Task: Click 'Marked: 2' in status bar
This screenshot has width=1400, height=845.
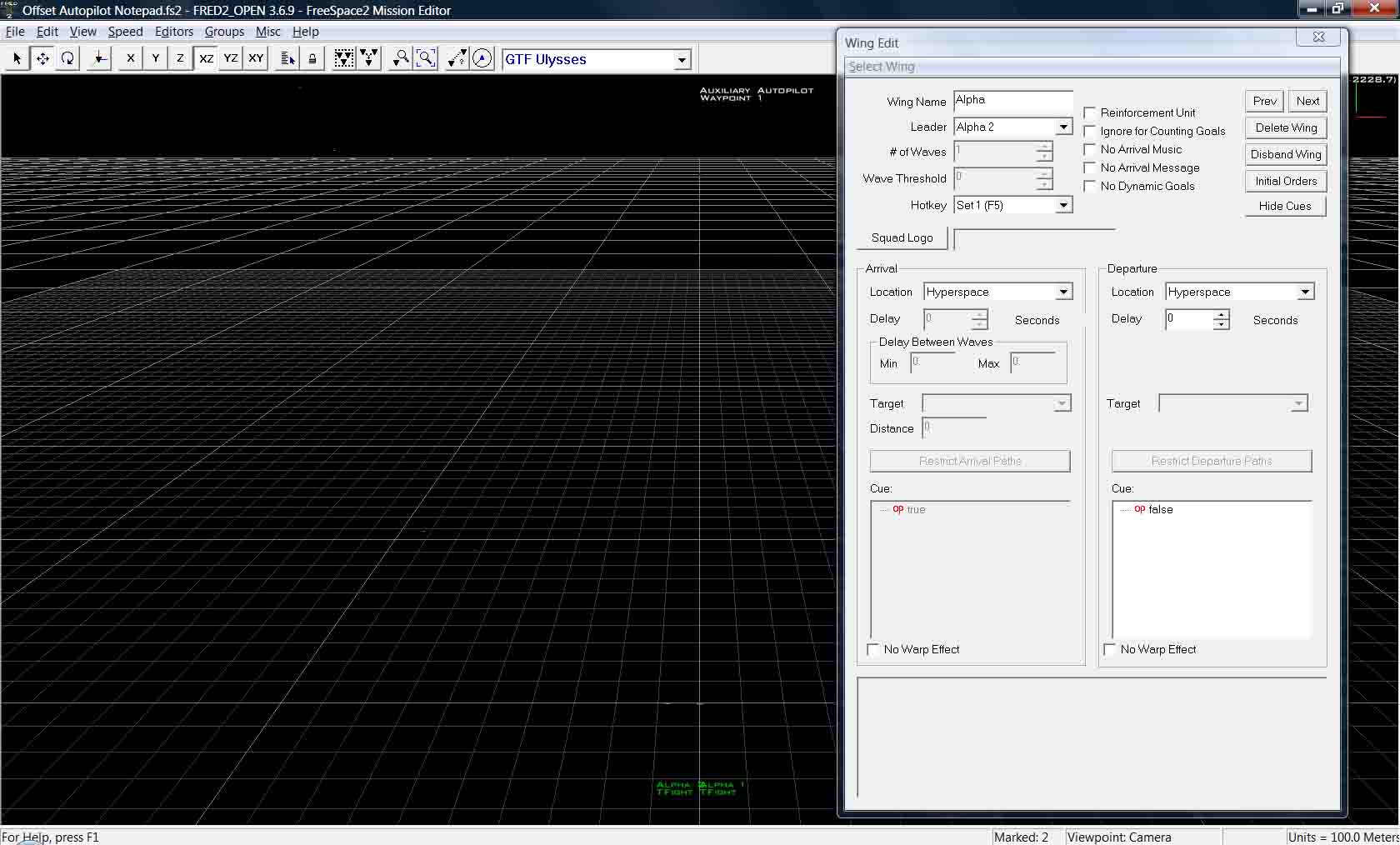Action: (1021, 837)
